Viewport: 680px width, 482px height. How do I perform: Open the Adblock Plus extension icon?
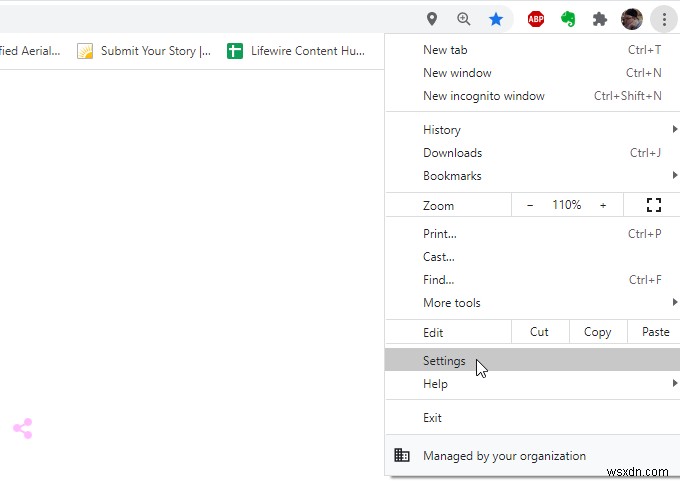click(x=536, y=19)
